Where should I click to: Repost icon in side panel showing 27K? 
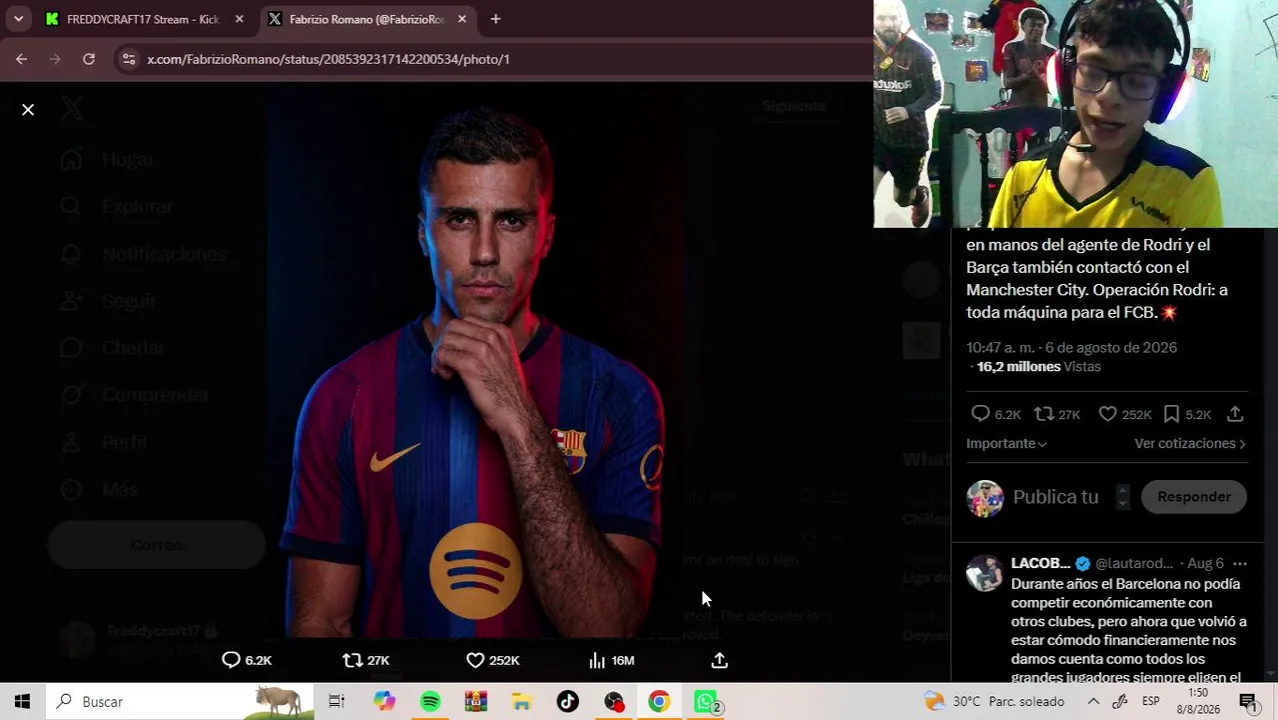pos(1056,414)
